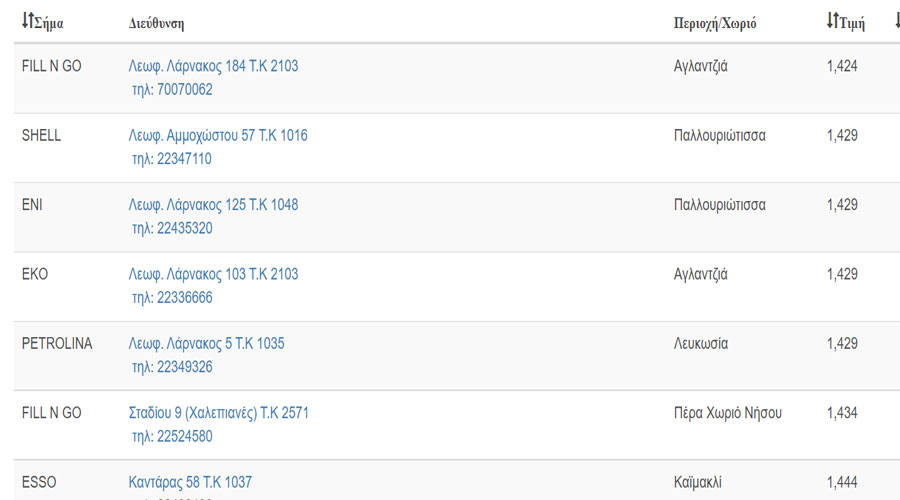The width and height of the screenshot is (900, 500).
Task: Select the SHELL brand cell
Action: [41, 135]
